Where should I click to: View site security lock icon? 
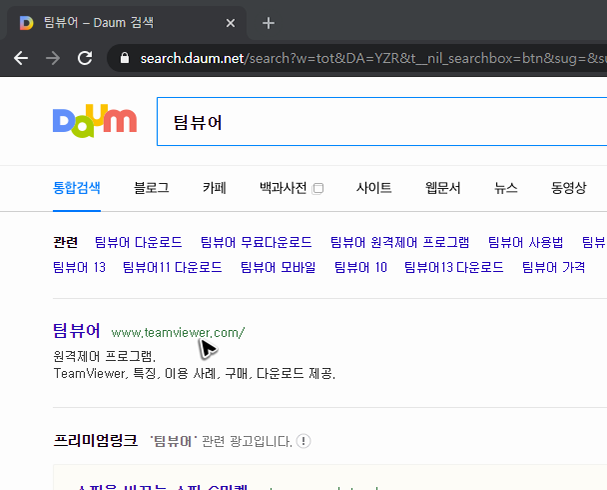click(125, 58)
